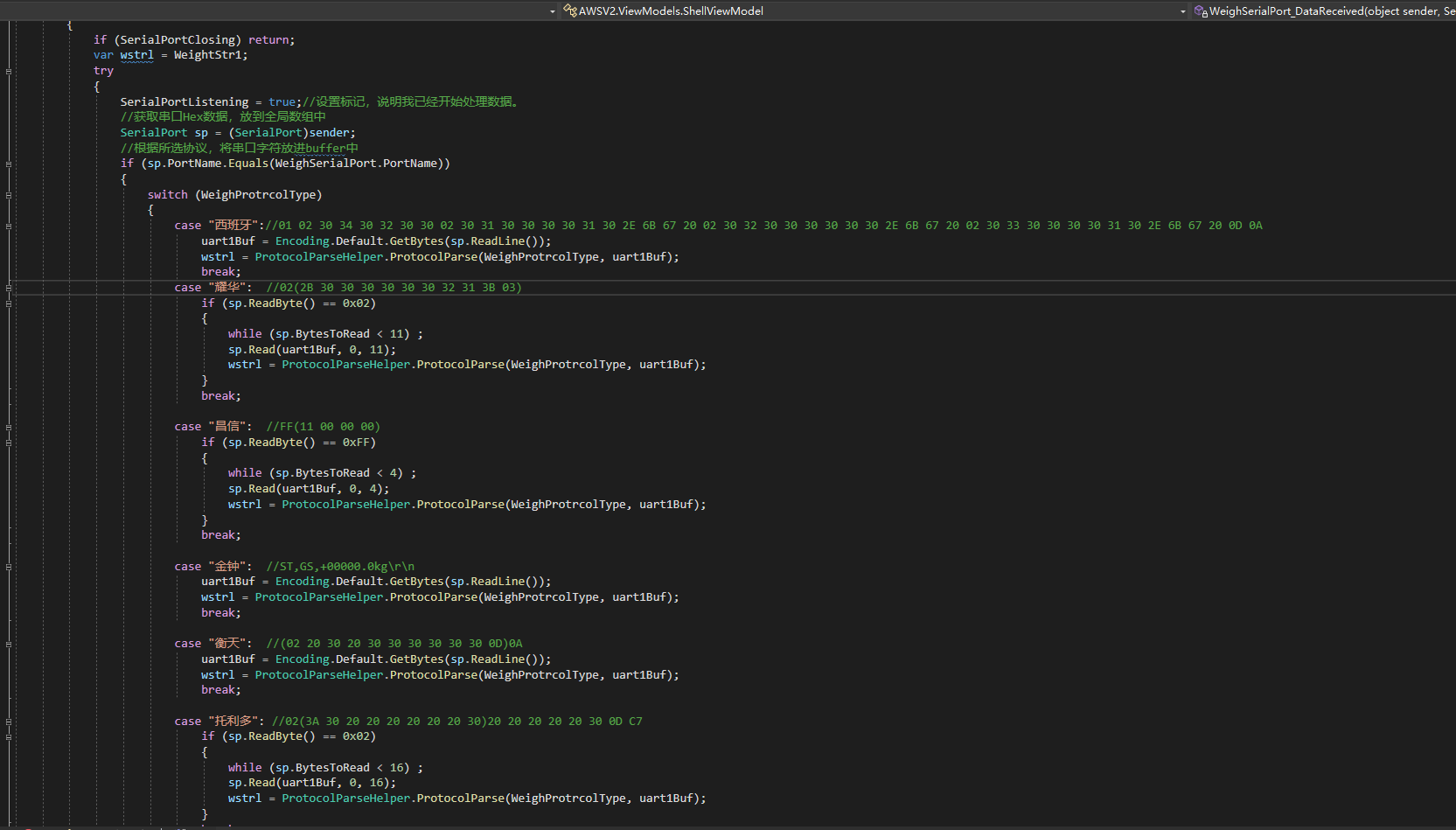
Task: Click sp.Read(uart1Buf, 0, 4)
Action: [x=305, y=489]
